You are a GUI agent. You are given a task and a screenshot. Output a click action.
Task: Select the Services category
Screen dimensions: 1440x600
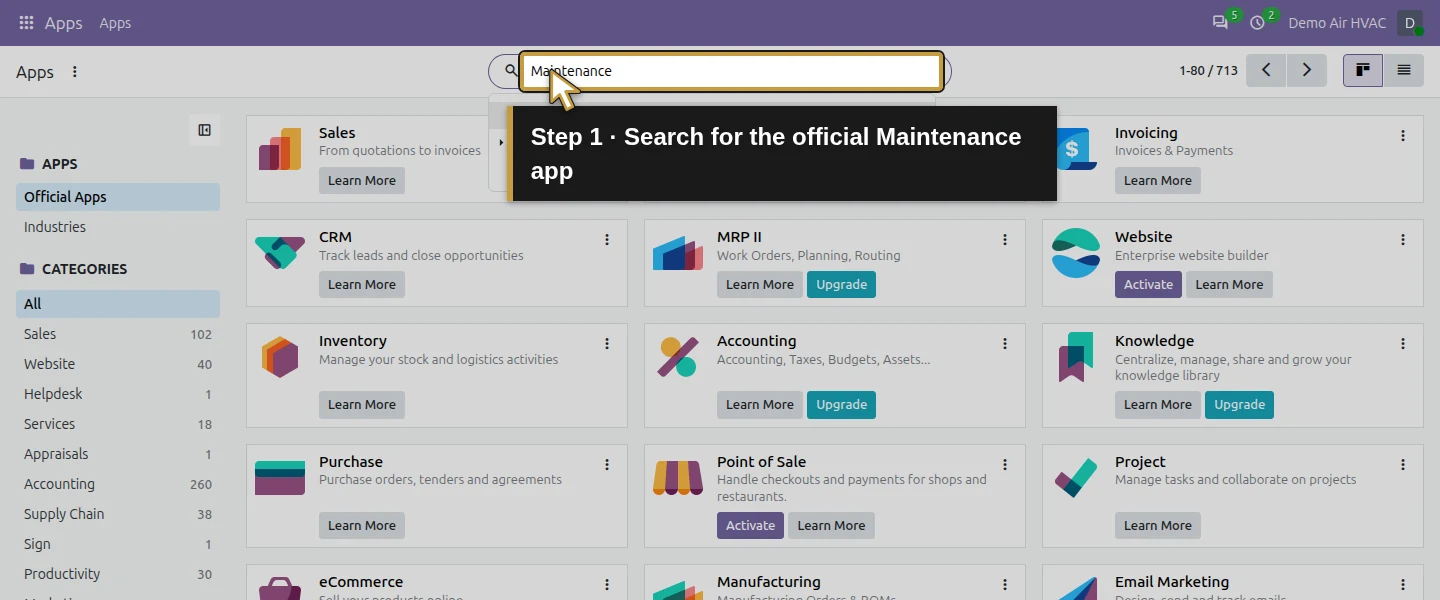coord(118,424)
